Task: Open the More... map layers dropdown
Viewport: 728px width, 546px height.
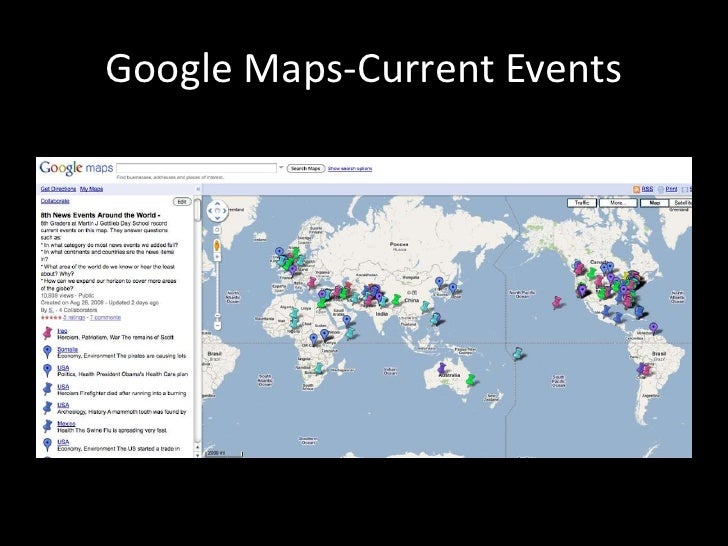Action: tap(619, 203)
